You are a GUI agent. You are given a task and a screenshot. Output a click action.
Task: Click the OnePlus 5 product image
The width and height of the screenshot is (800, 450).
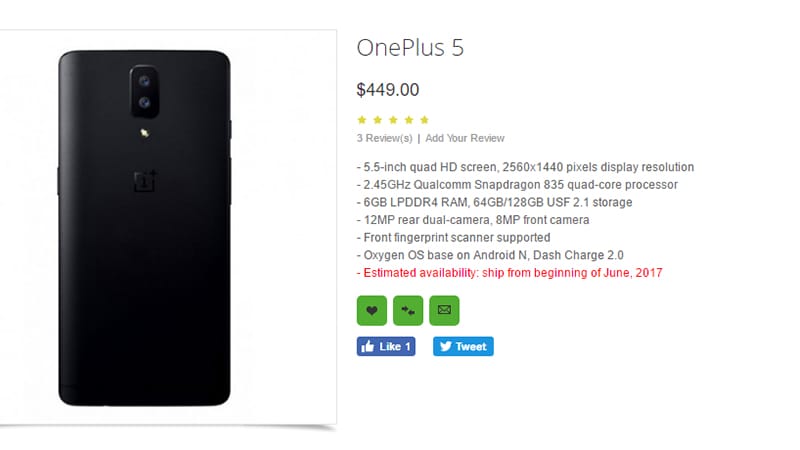[x=146, y=229]
